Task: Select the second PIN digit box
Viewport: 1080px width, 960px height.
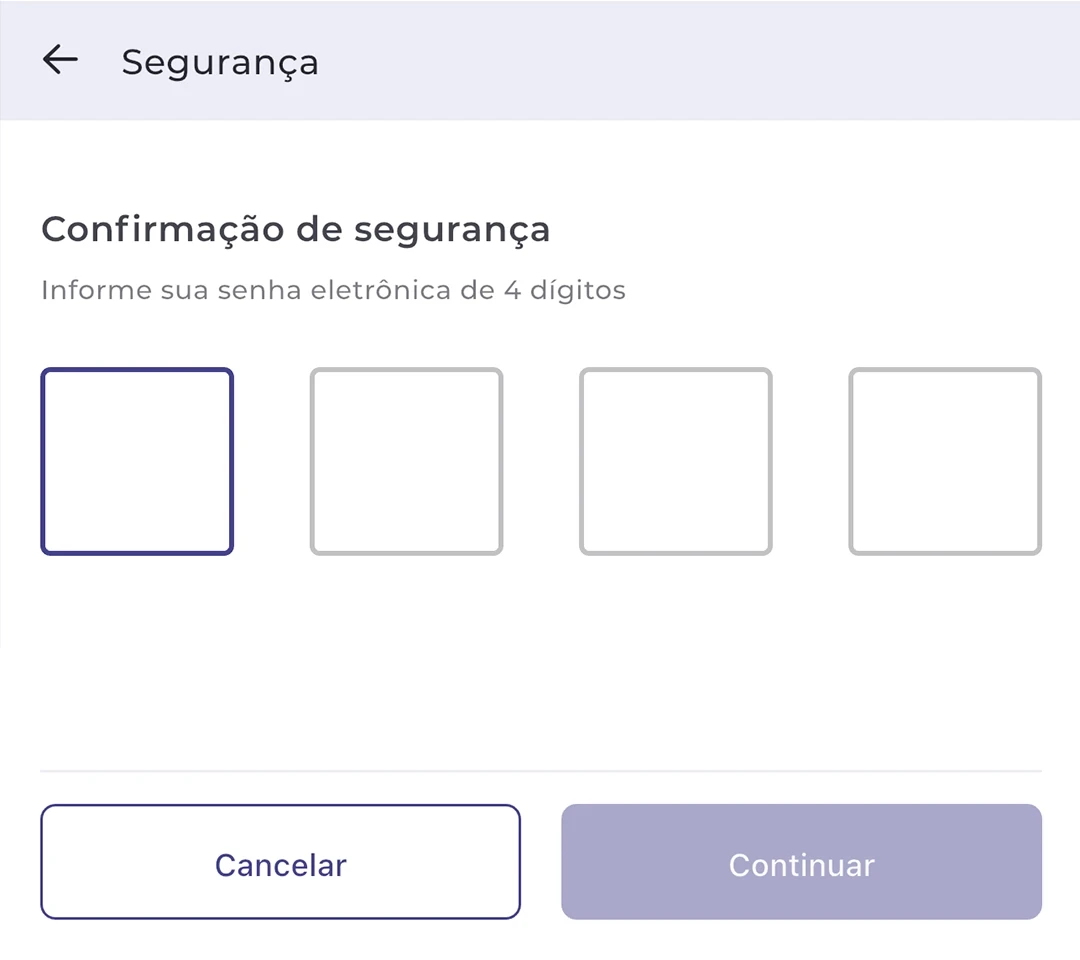Action: click(x=406, y=461)
